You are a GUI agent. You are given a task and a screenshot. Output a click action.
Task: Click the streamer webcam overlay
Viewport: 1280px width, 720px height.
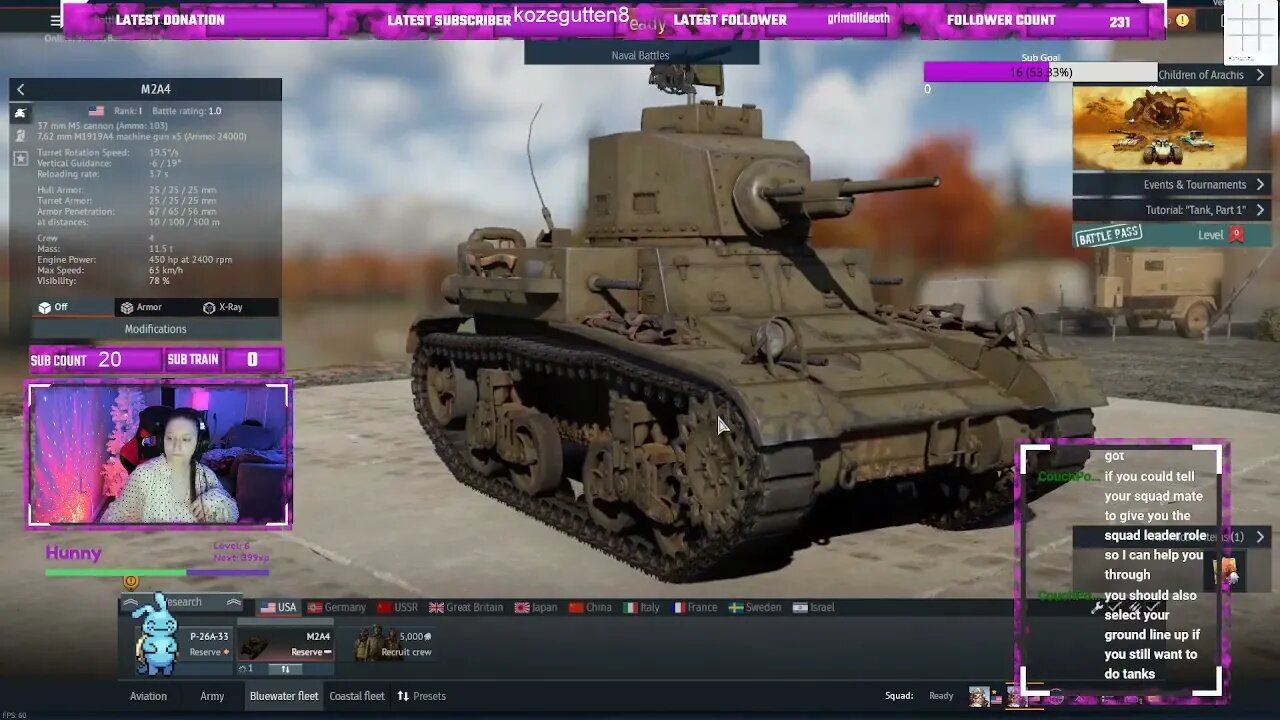(x=159, y=454)
